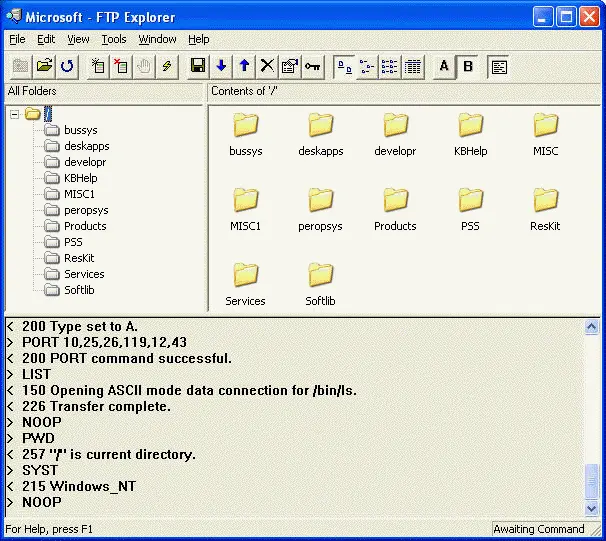Collapse the root '/' folder tree node
This screenshot has height=541, width=606.
coord(15,114)
